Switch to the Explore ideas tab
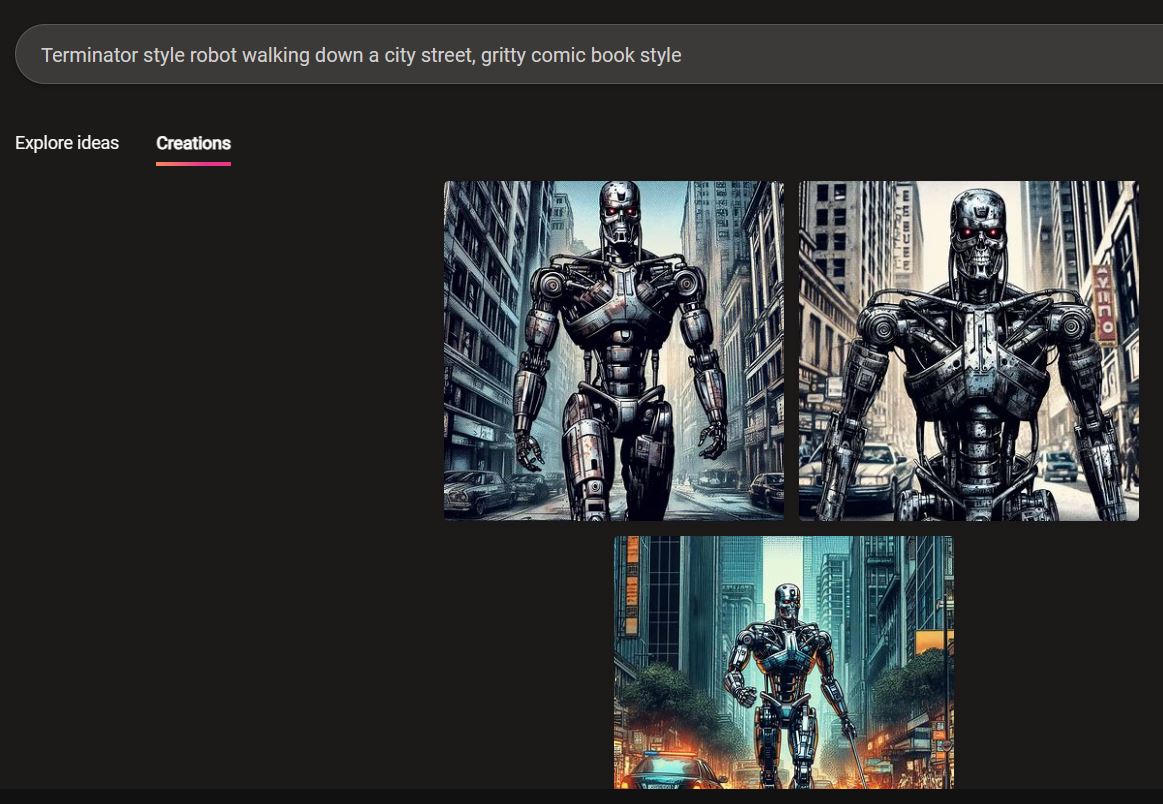This screenshot has width=1163, height=804. coord(67,142)
